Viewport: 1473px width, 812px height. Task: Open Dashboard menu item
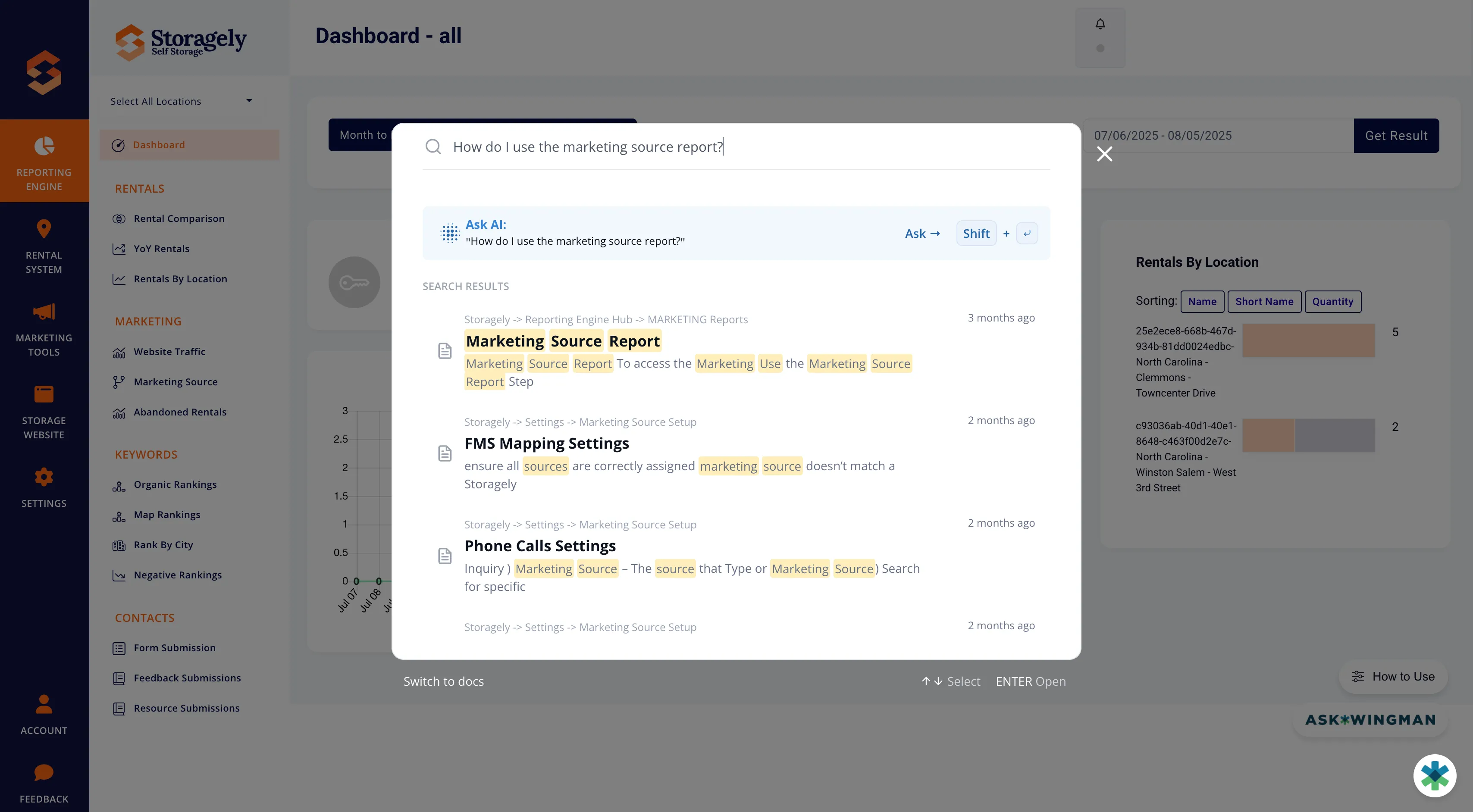(189, 145)
